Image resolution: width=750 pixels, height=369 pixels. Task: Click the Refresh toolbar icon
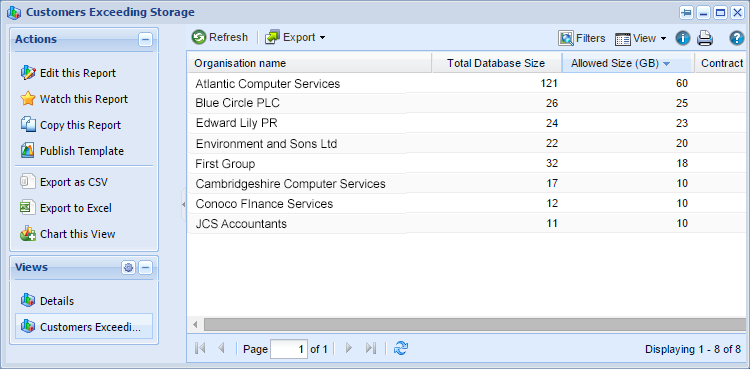pyautogui.click(x=199, y=37)
